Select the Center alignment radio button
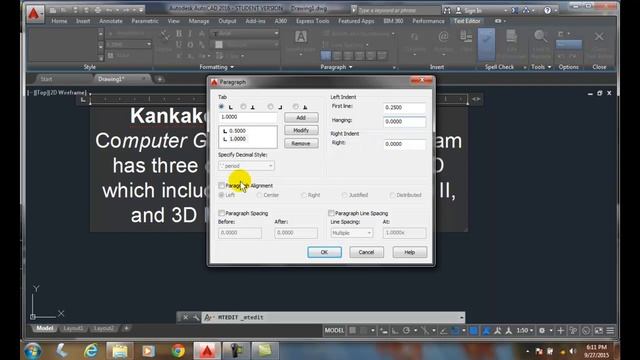 [259, 195]
